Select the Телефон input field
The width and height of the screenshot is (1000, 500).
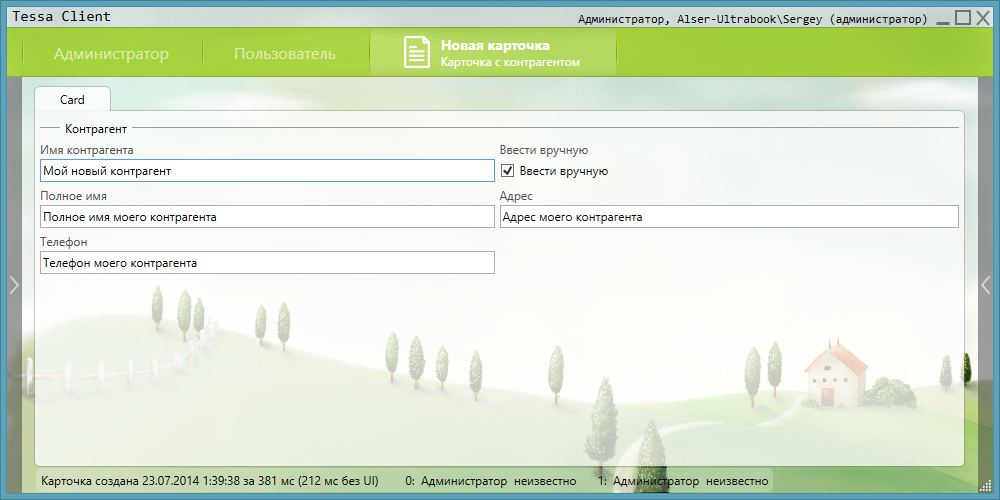(x=266, y=263)
